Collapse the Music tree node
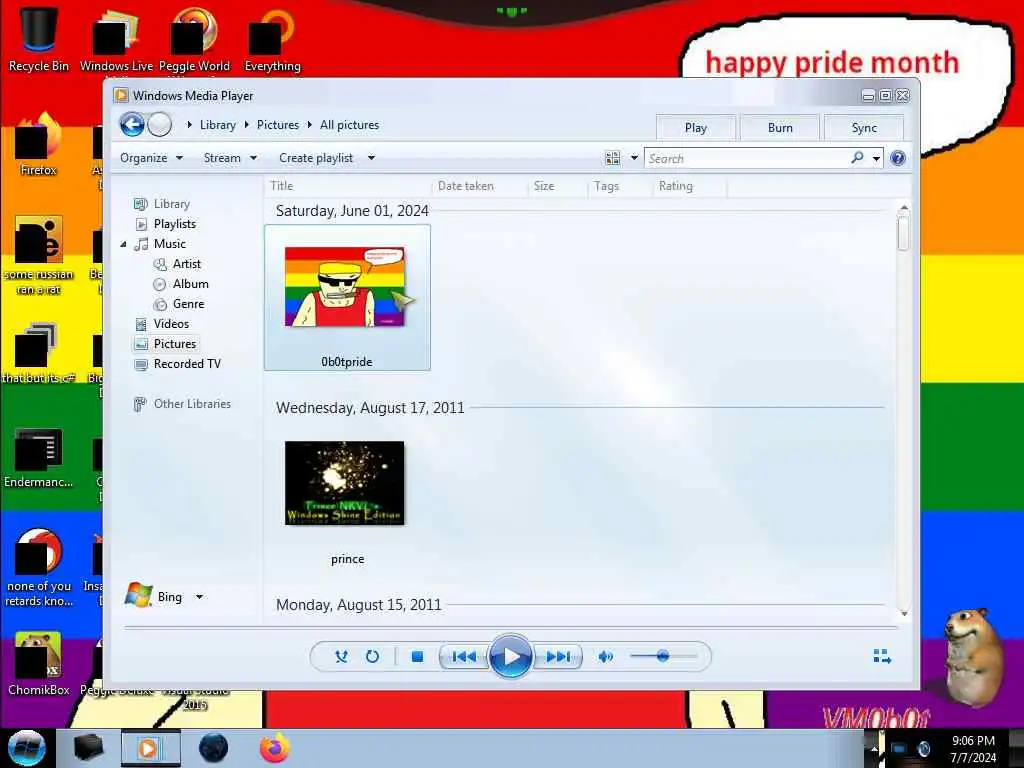 coord(123,244)
